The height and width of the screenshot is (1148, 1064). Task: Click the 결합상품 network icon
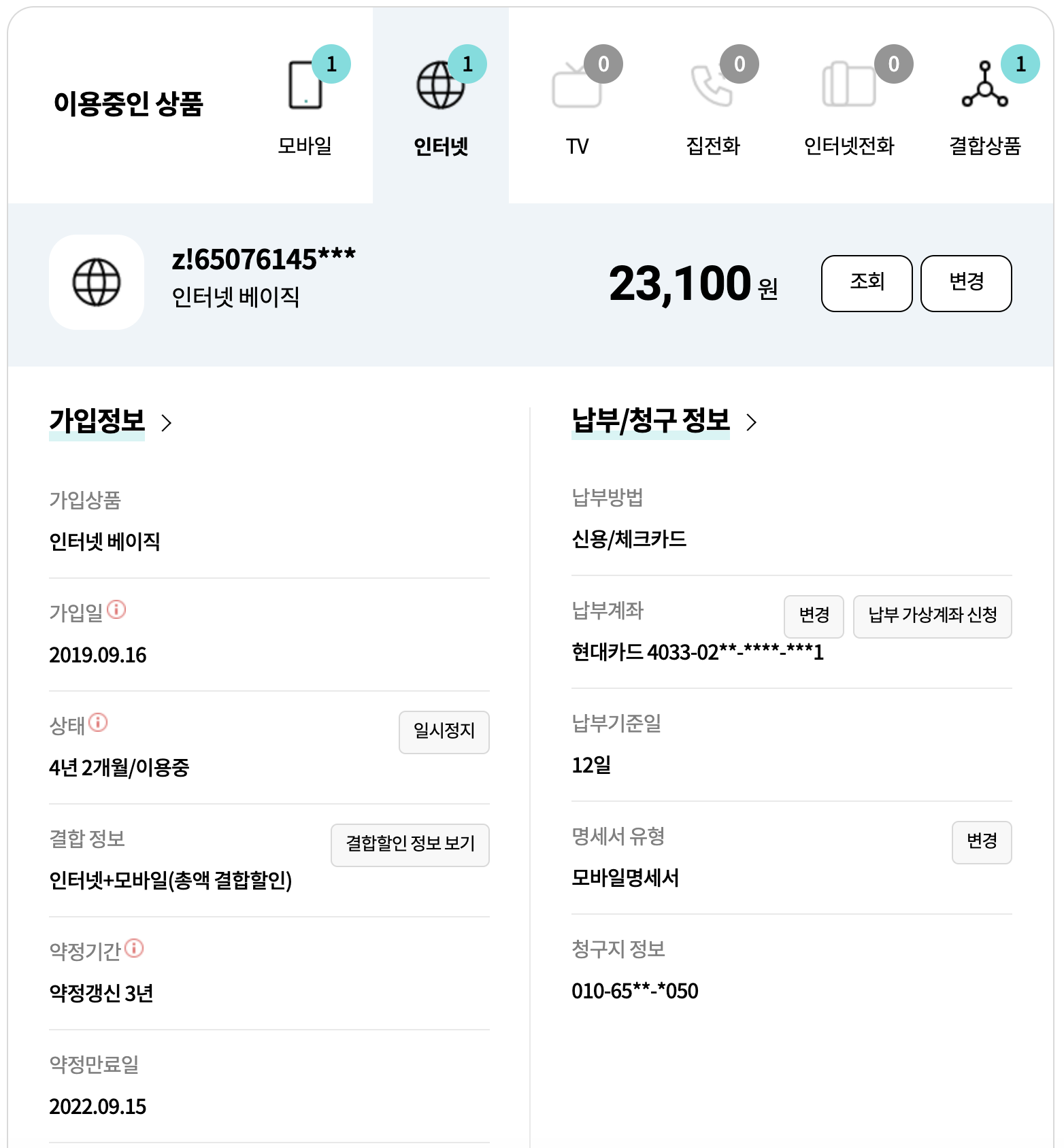[x=984, y=86]
